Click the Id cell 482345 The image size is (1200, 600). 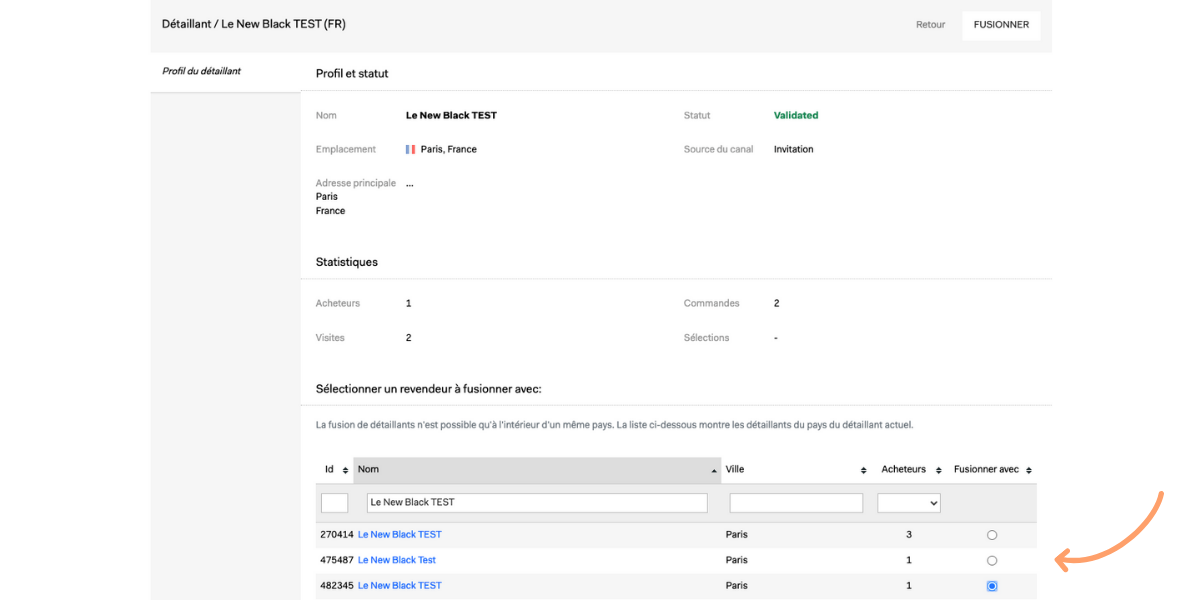337,586
